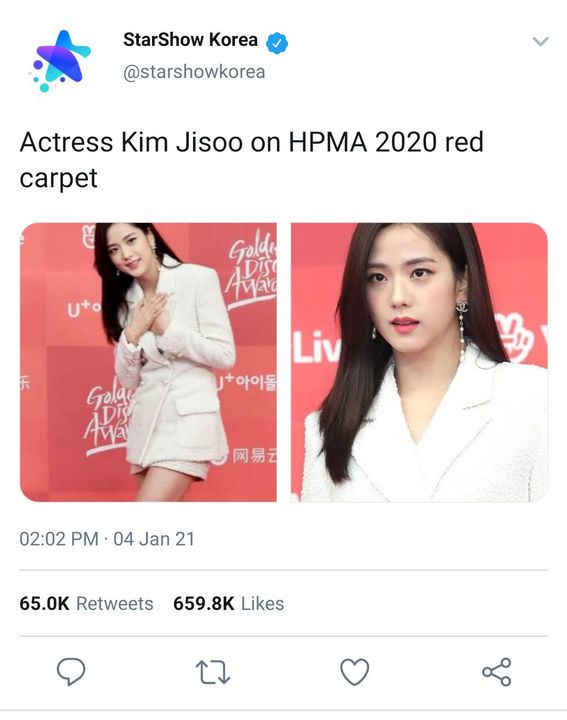Expand tweet options chevron at top right
567x720 pixels.
click(540, 42)
